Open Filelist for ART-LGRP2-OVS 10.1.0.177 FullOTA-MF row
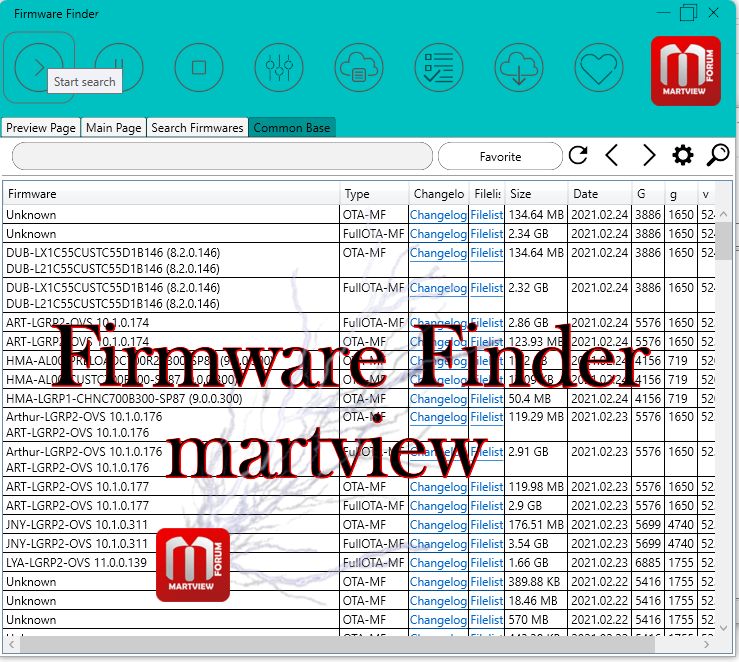The height and width of the screenshot is (662, 739). coord(487,506)
